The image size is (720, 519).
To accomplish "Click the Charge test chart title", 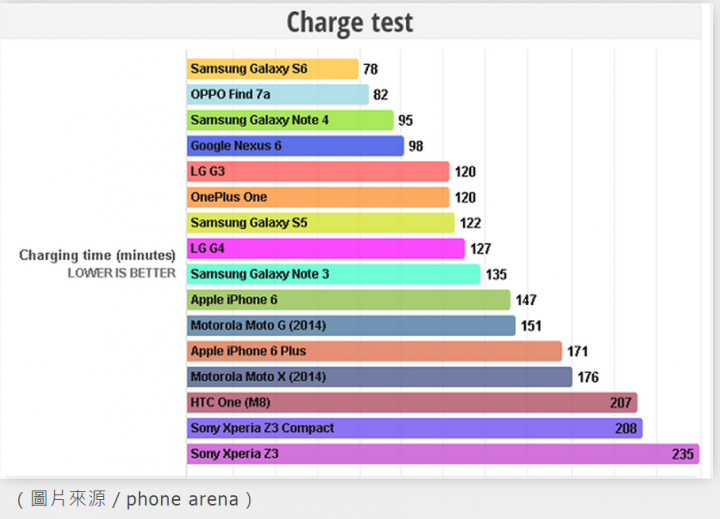I will (350, 22).
